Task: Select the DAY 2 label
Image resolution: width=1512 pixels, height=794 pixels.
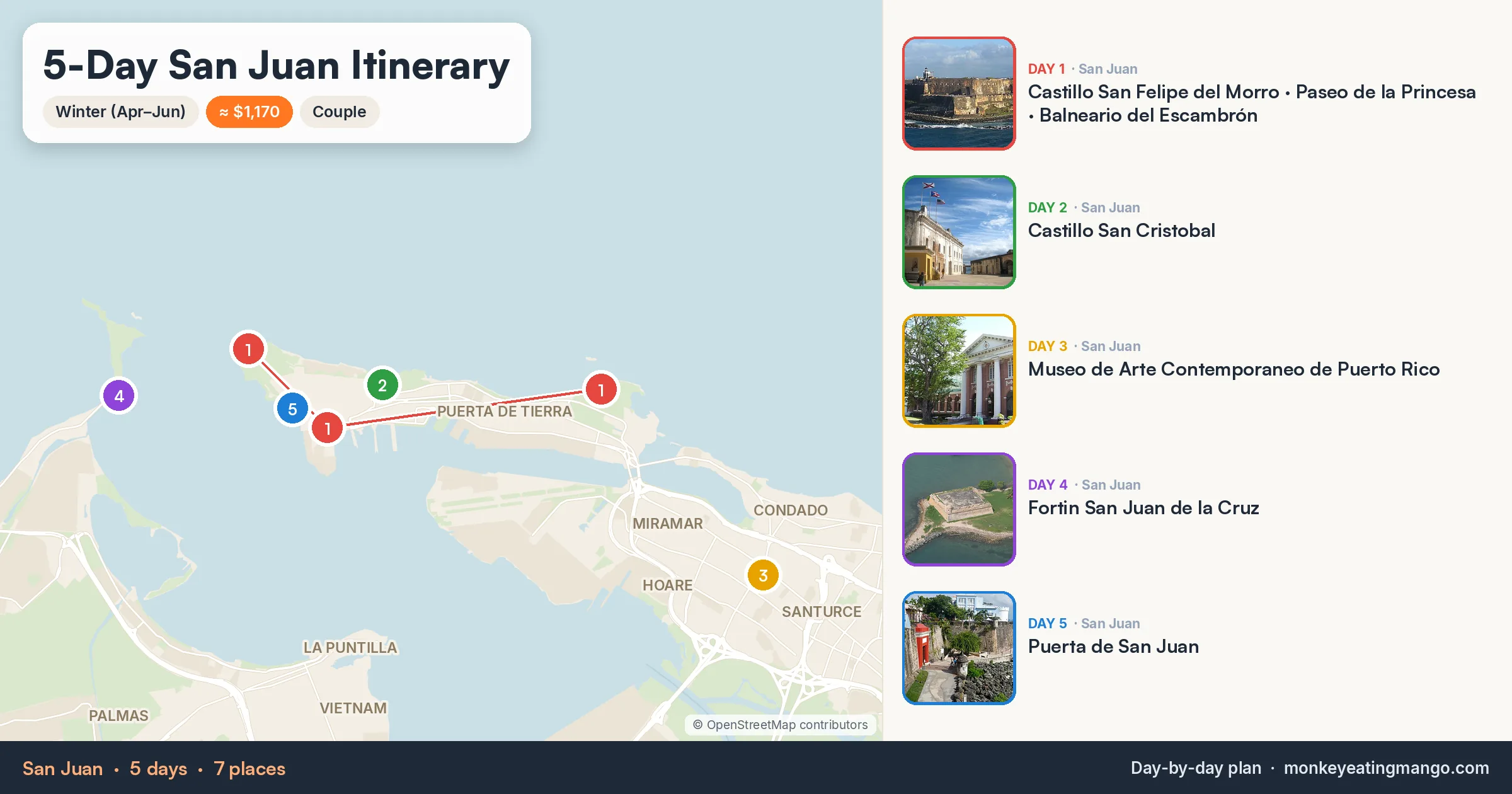Action: [x=1048, y=207]
